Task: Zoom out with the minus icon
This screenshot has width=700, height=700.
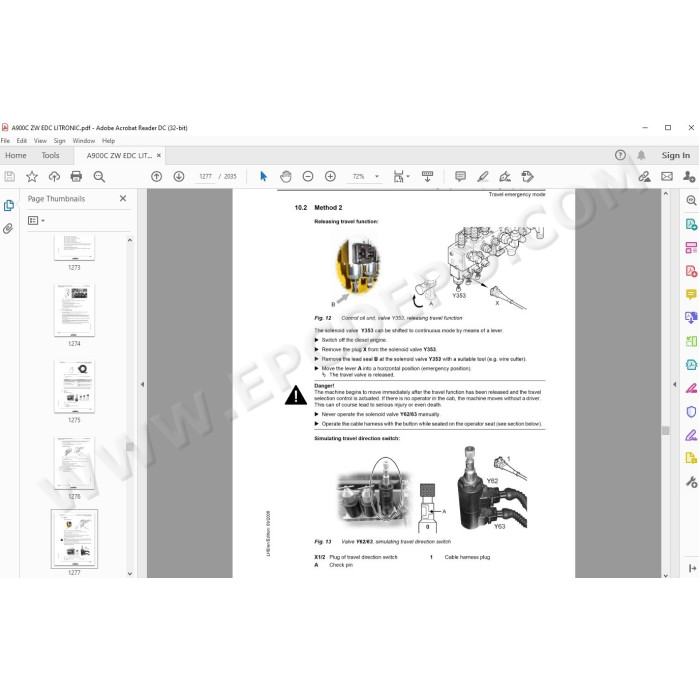Action: pyautogui.click(x=308, y=176)
